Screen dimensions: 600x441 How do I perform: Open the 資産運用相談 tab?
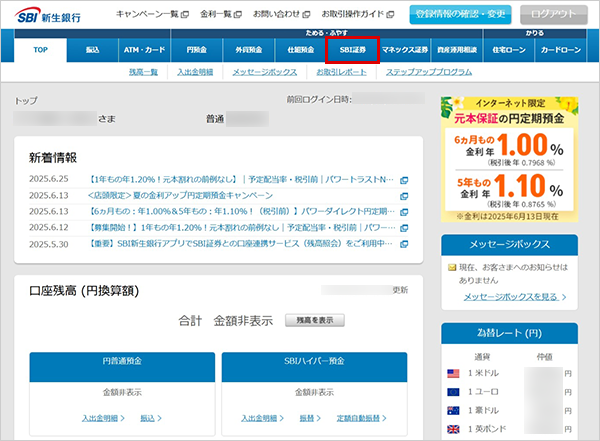tap(457, 50)
